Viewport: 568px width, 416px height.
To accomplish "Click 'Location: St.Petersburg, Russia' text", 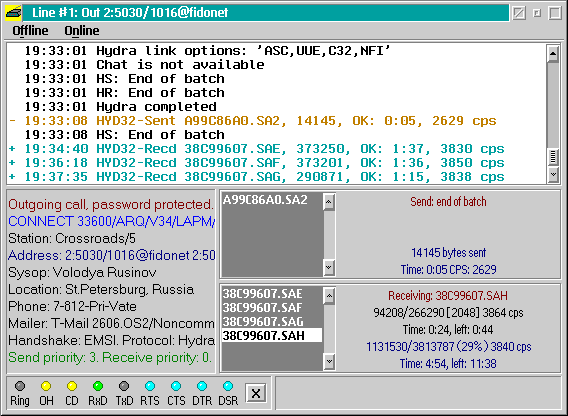I will click(x=101, y=290).
